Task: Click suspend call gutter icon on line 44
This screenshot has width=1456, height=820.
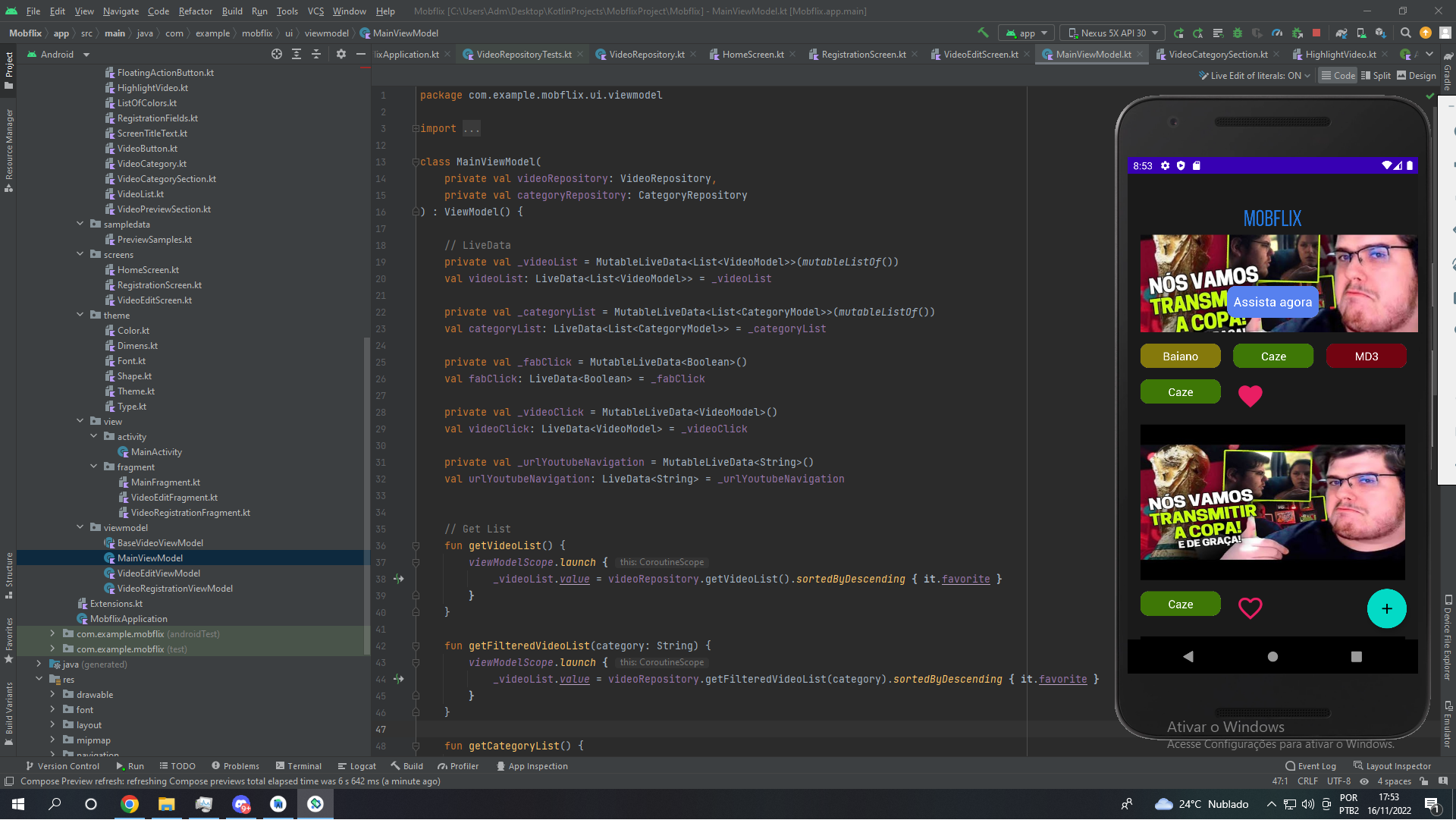Action: (x=399, y=679)
